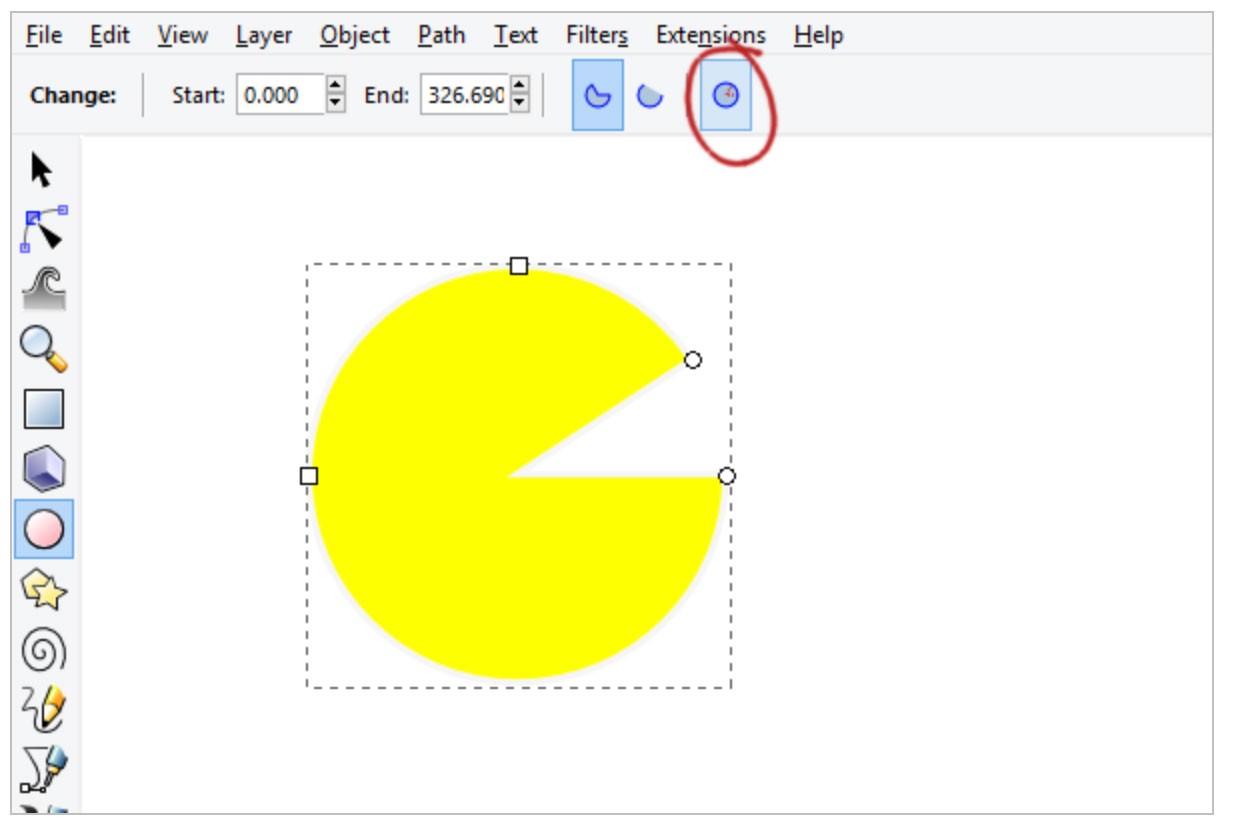
Task: Select the Ellipse and arc tool
Action: click(43, 528)
